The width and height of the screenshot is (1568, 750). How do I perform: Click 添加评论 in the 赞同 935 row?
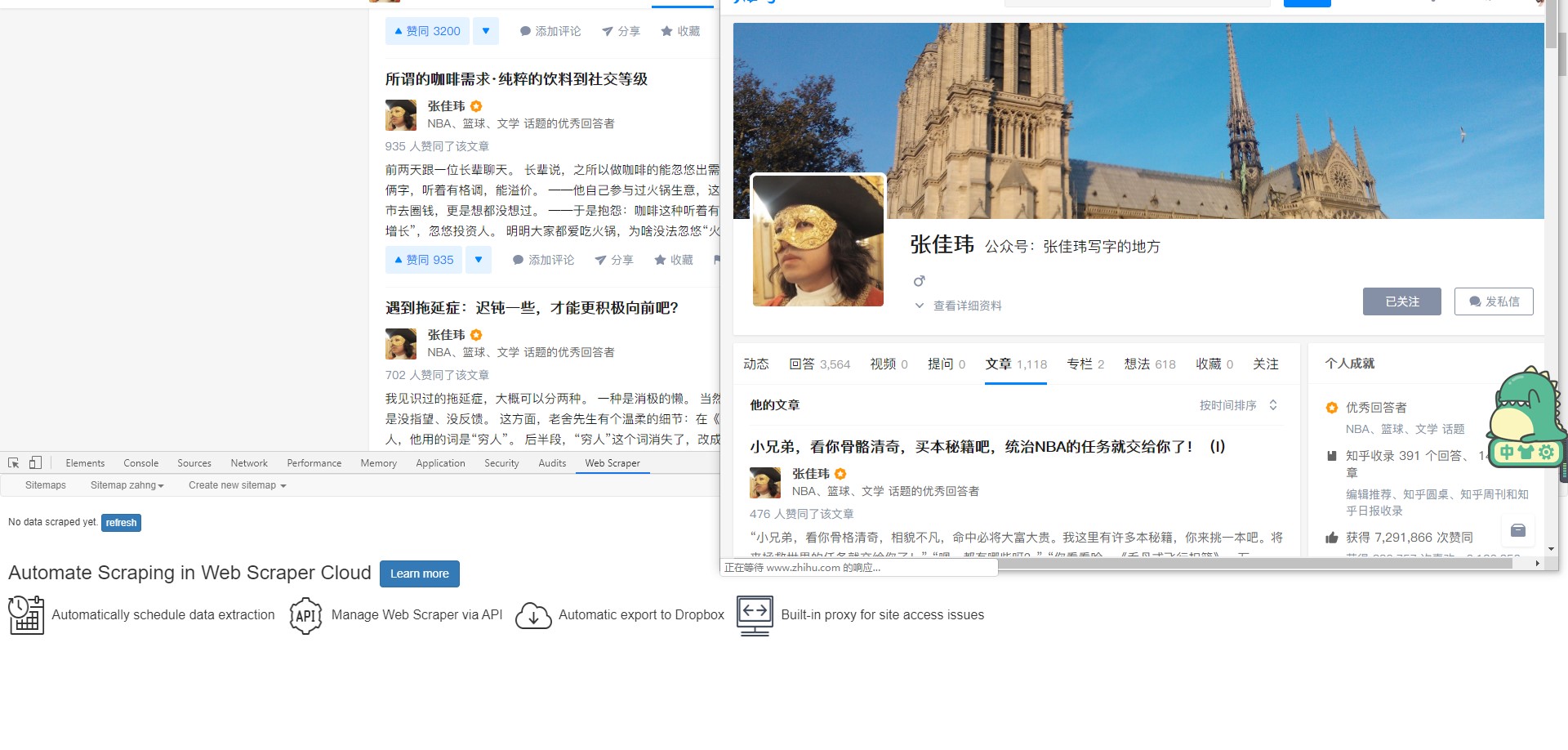click(x=543, y=260)
